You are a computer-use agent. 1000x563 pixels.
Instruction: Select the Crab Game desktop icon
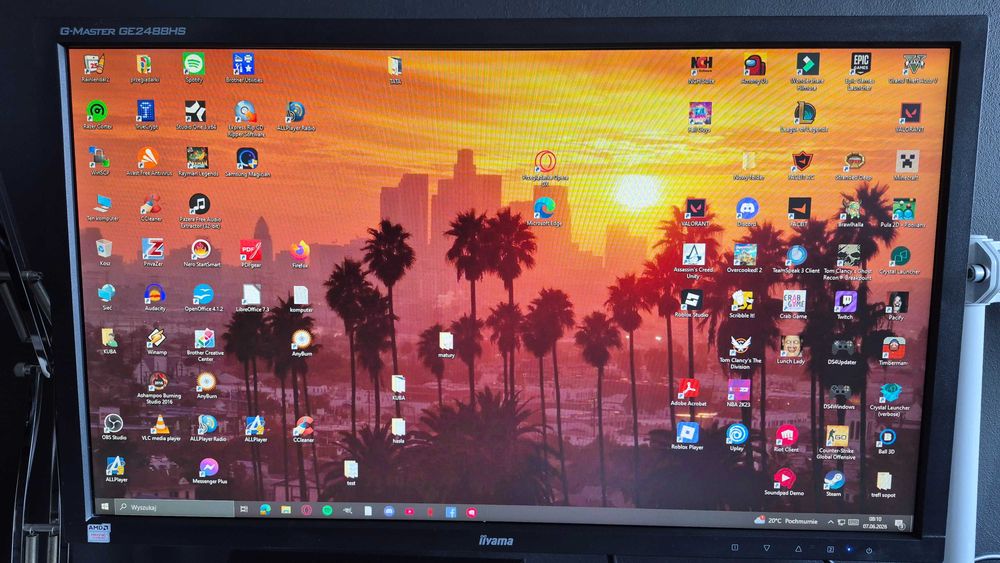pyautogui.click(x=793, y=304)
